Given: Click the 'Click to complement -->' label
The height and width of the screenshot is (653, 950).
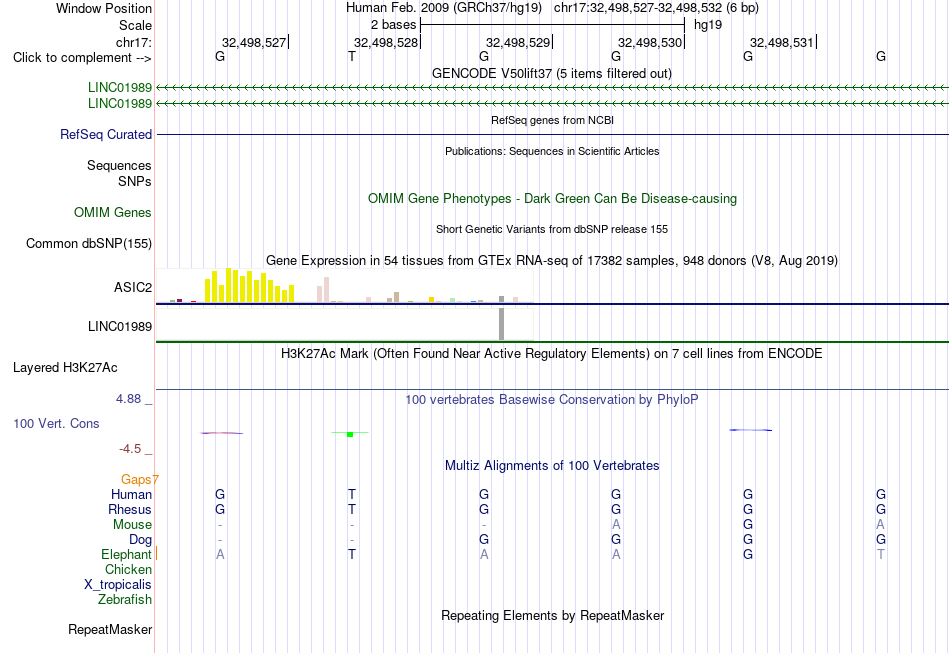Looking at the screenshot, I should 82,58.
